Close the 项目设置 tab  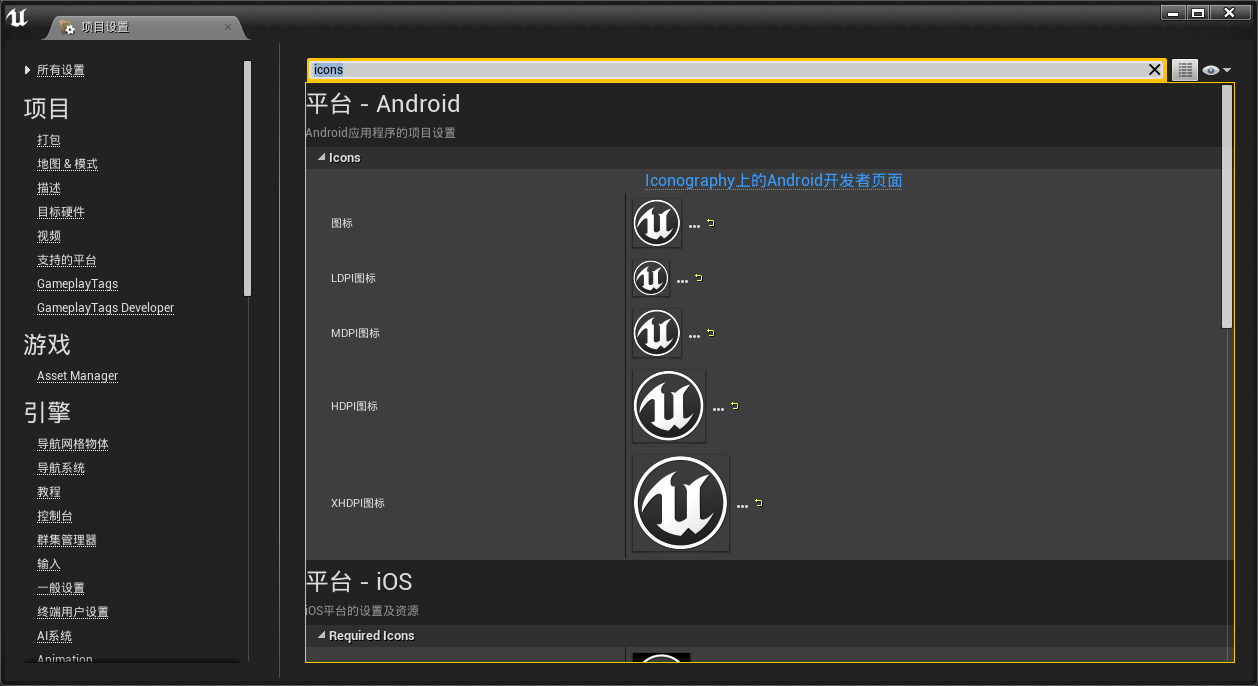click(x=228, y=27)
